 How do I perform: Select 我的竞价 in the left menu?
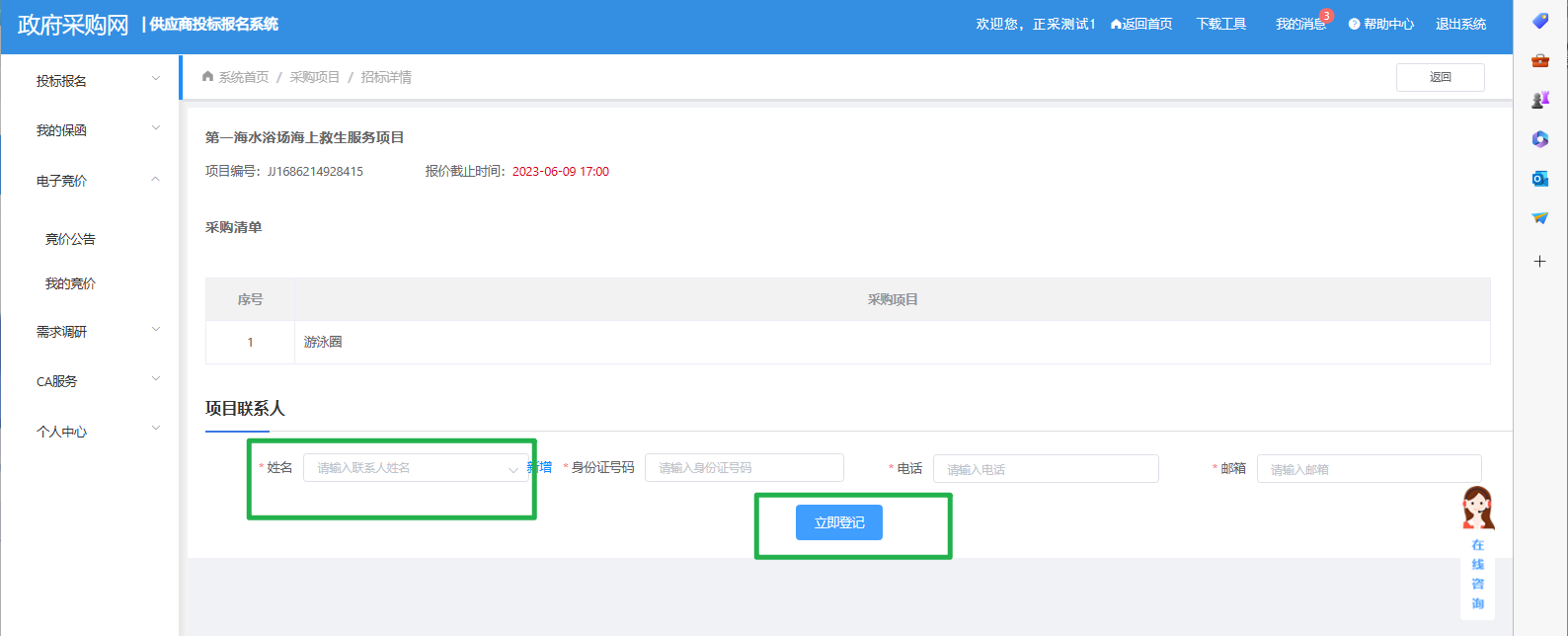[x=70, y=283]
